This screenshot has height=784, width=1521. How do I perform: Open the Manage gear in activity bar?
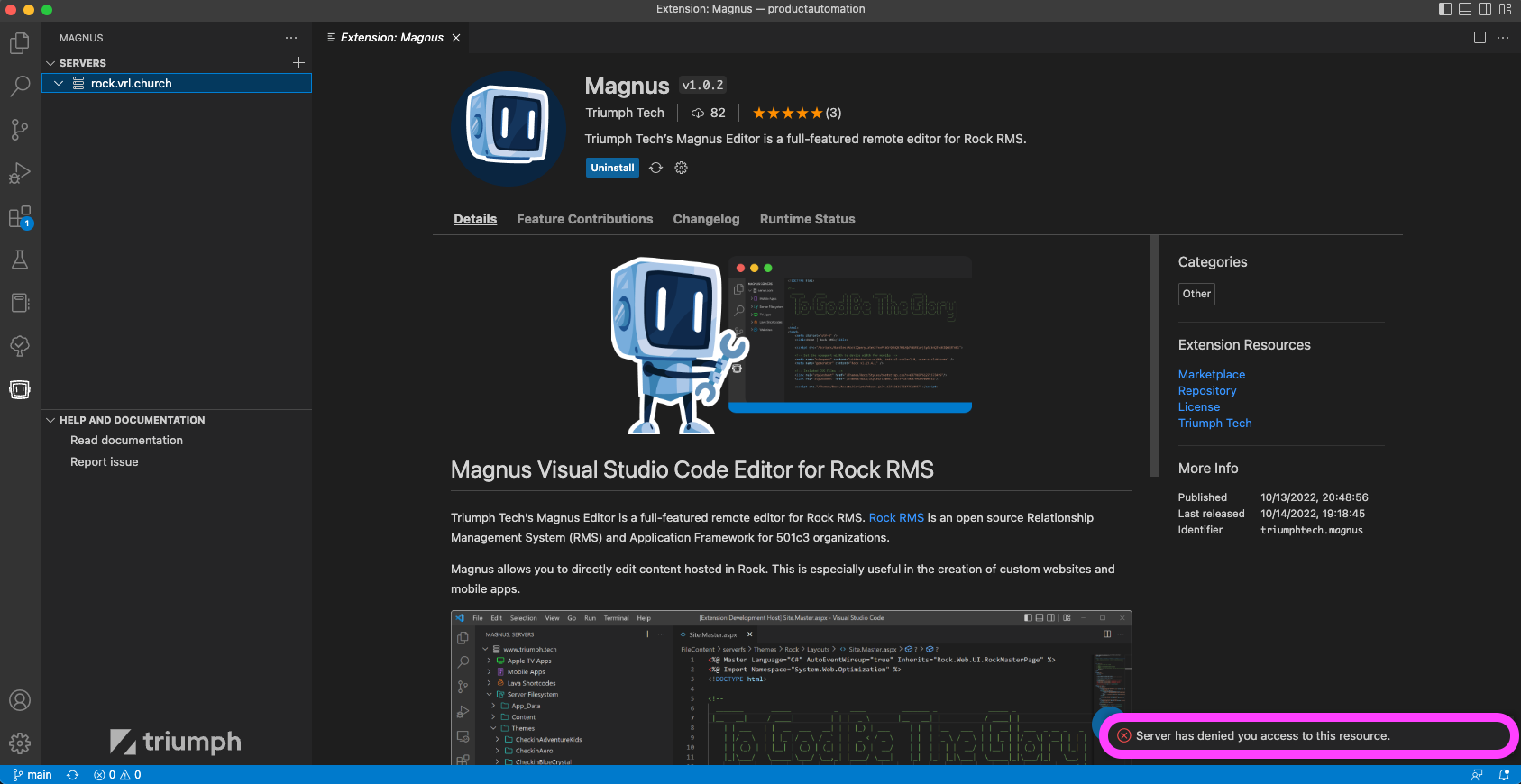[20, 743]
